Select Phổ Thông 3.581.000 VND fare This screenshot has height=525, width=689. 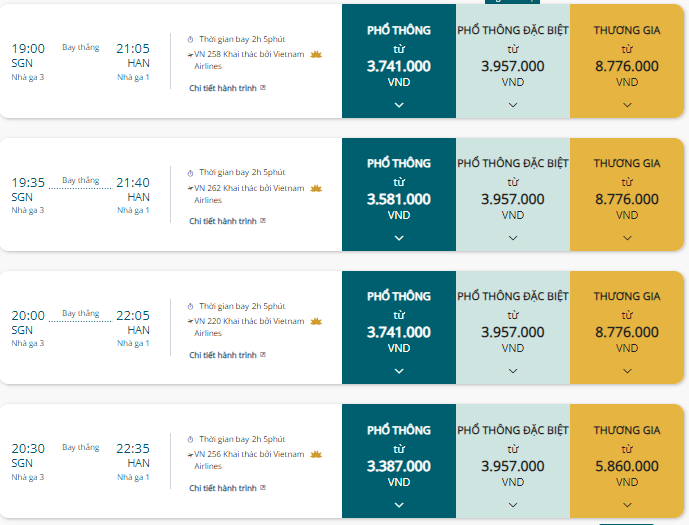399,195
